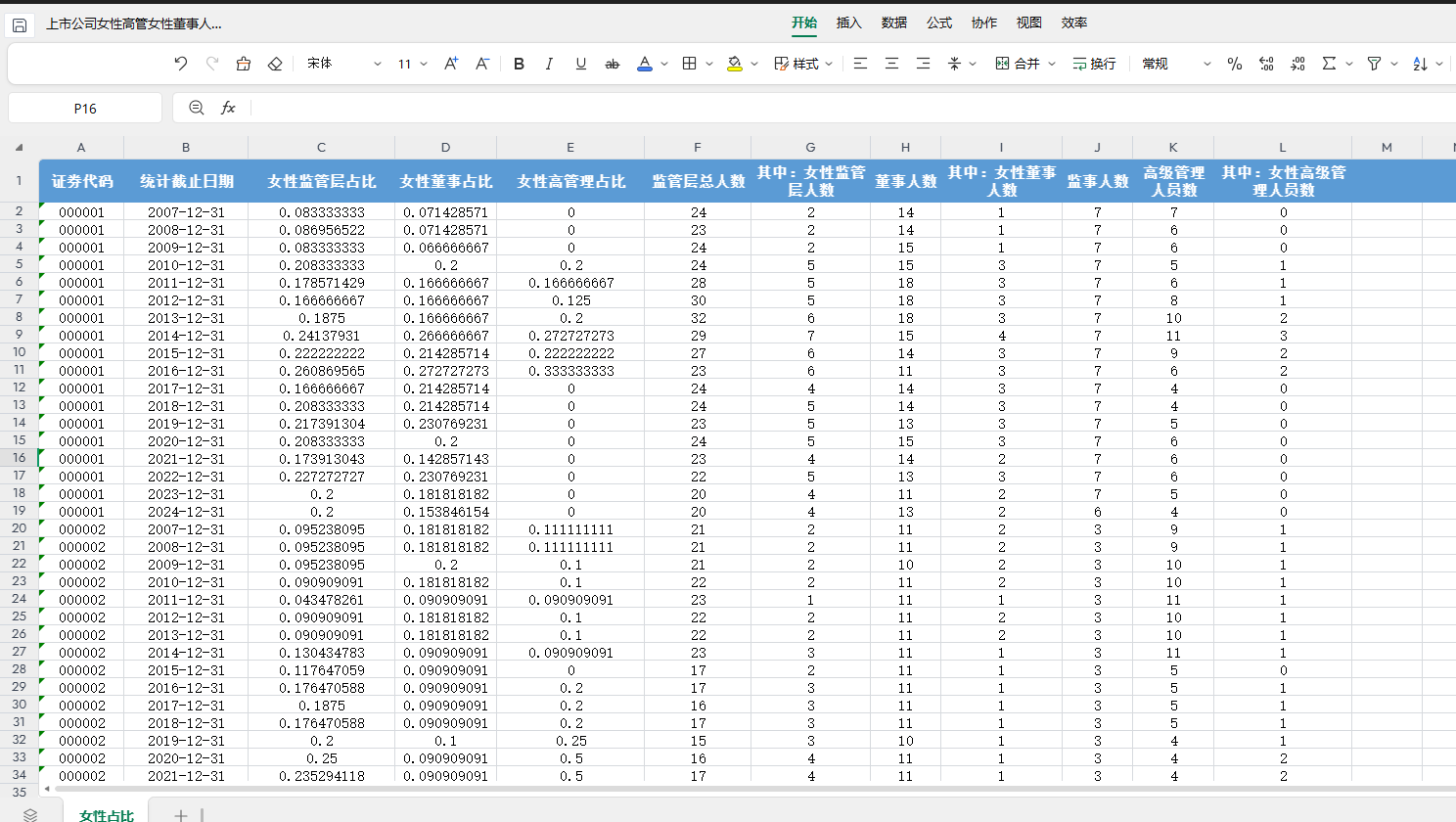Switch to the 插入 tab
The height and width of the screenshot is (822, 1456).
pos(848,23)
